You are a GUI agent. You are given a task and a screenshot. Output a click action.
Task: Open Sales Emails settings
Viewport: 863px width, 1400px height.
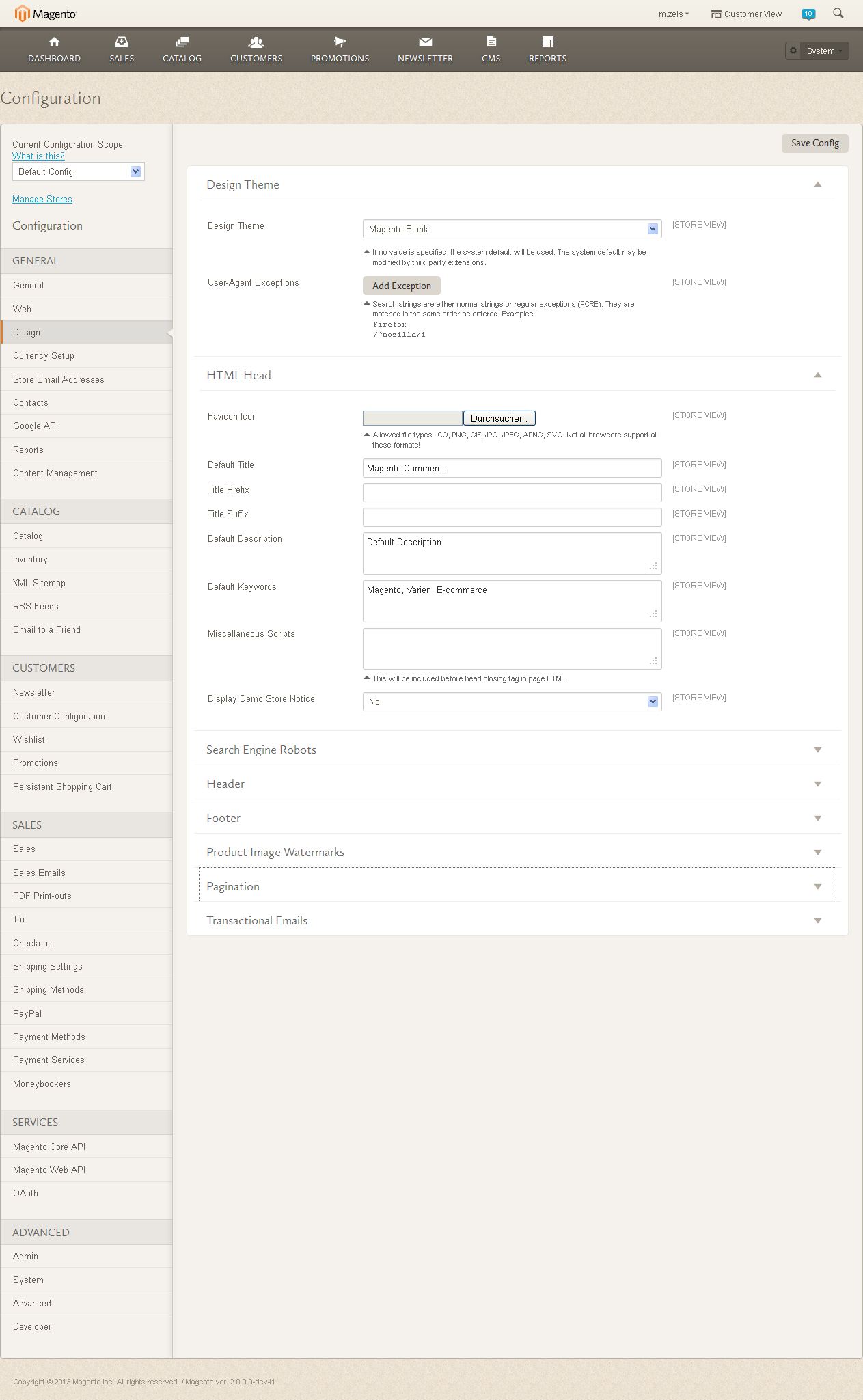86,873
